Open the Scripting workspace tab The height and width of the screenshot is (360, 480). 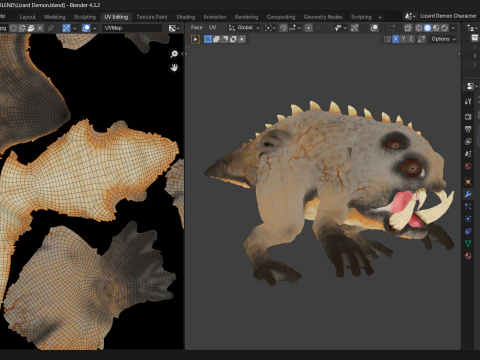tap(361, 17)
